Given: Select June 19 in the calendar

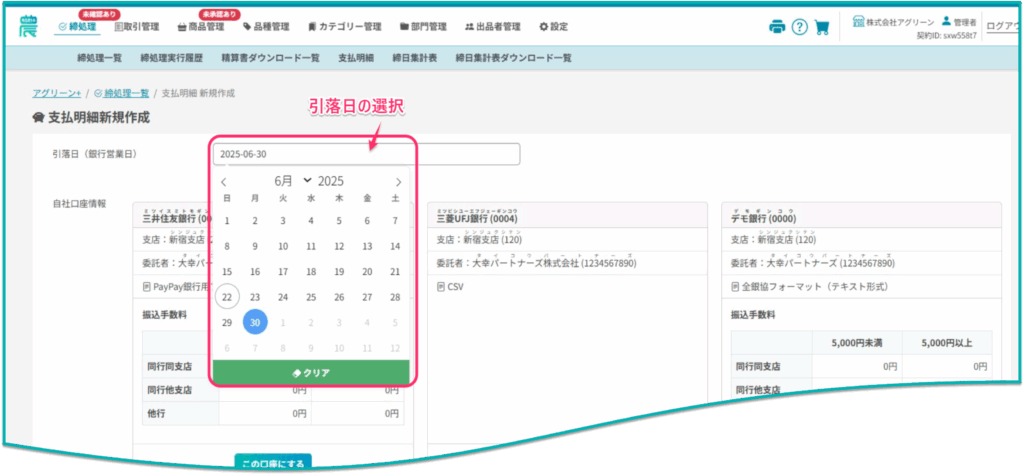Looking at the screenshot, I should (x=339, y=272).
